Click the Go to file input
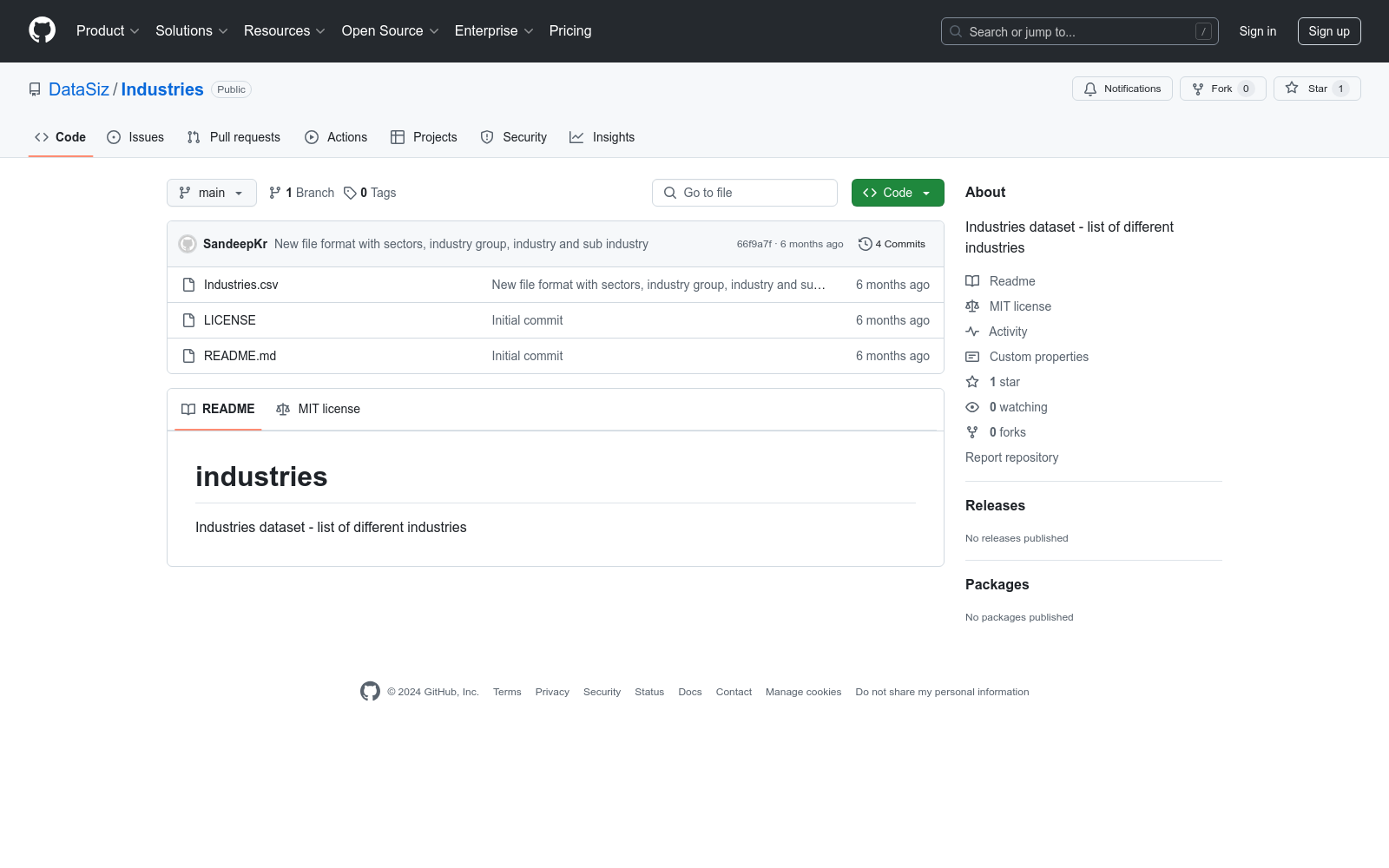1389x868 pixels. pyautogui.click(x=745, y=193)
